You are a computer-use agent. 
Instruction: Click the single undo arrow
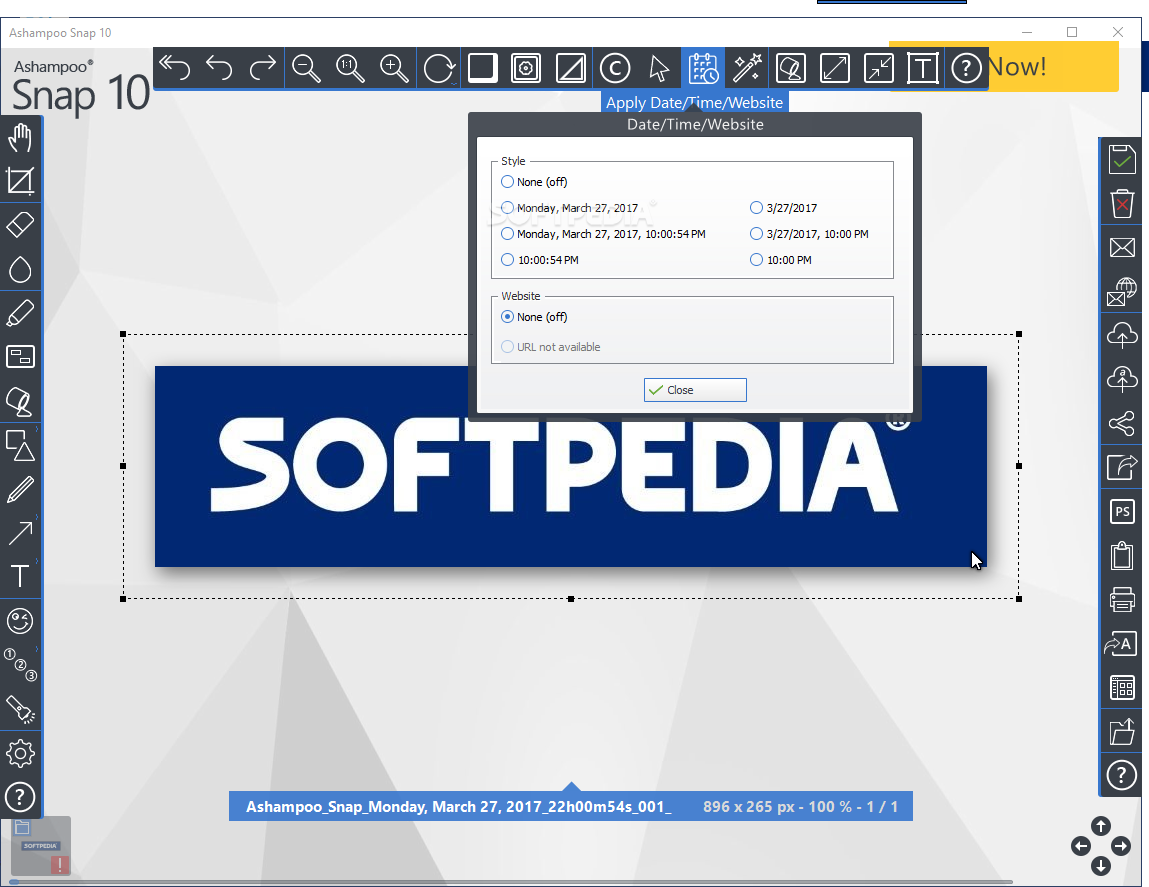(x=218, y=68)
